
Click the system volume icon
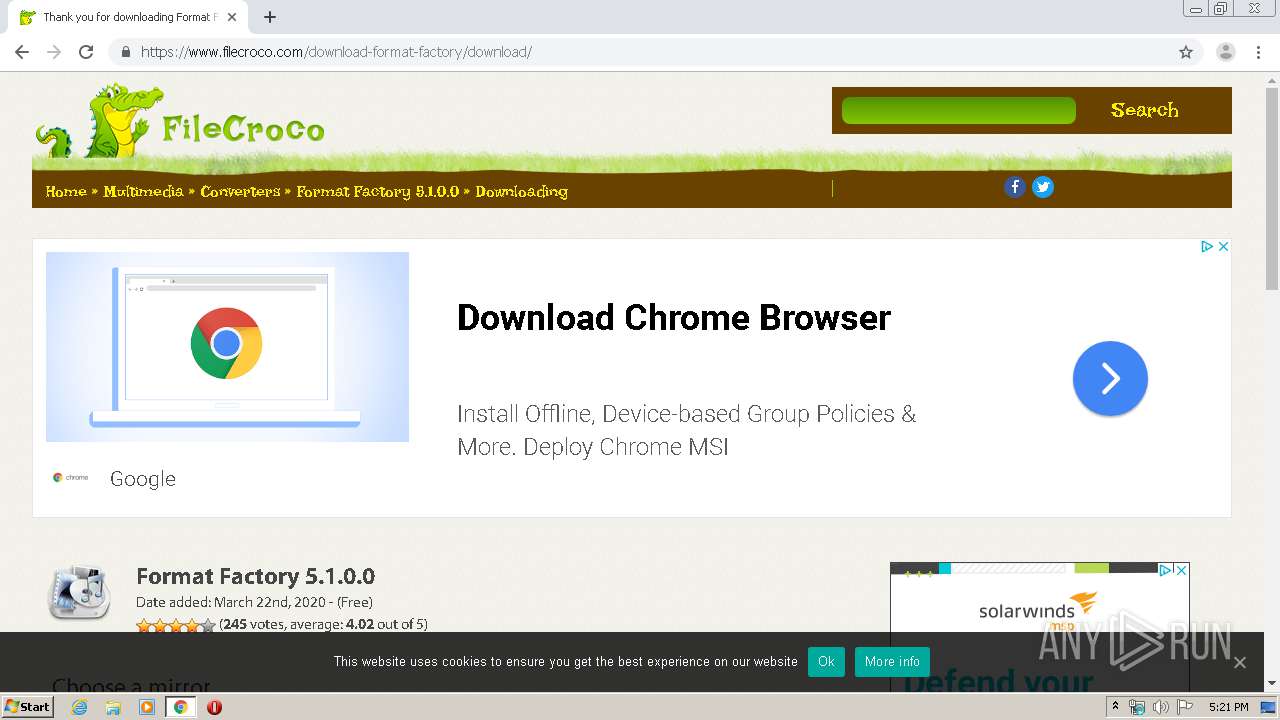click(1160, 707)
